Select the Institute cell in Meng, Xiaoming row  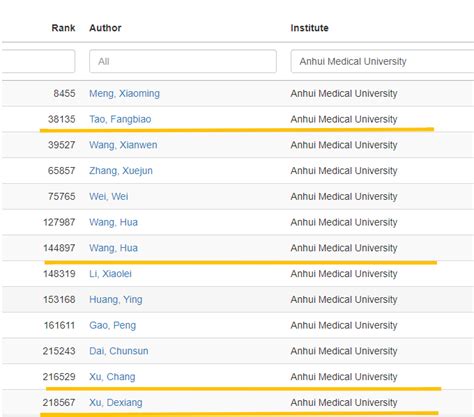click(344, 94)
